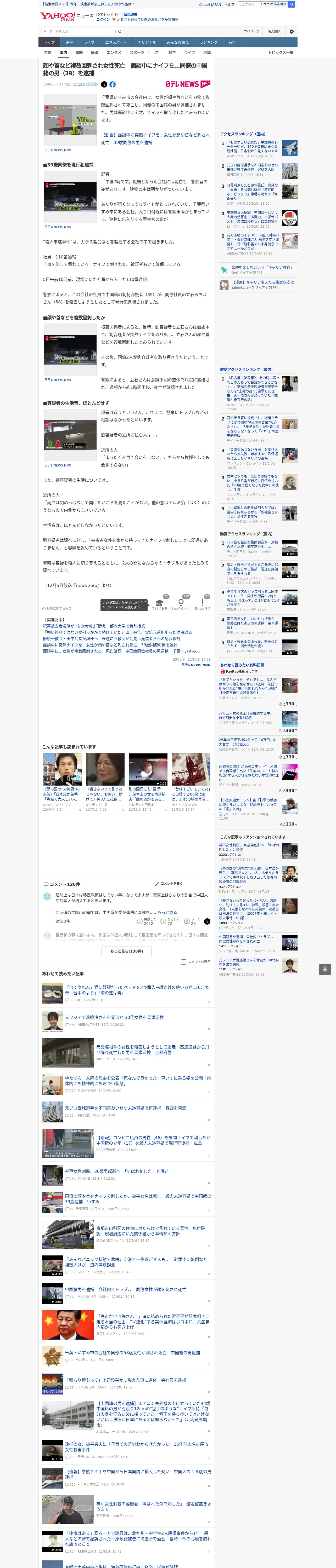Image resolution: width=336 pixels, height=1568 pixels.
Task: Click the search magnifier button beside keyword field
Action: 120,31
